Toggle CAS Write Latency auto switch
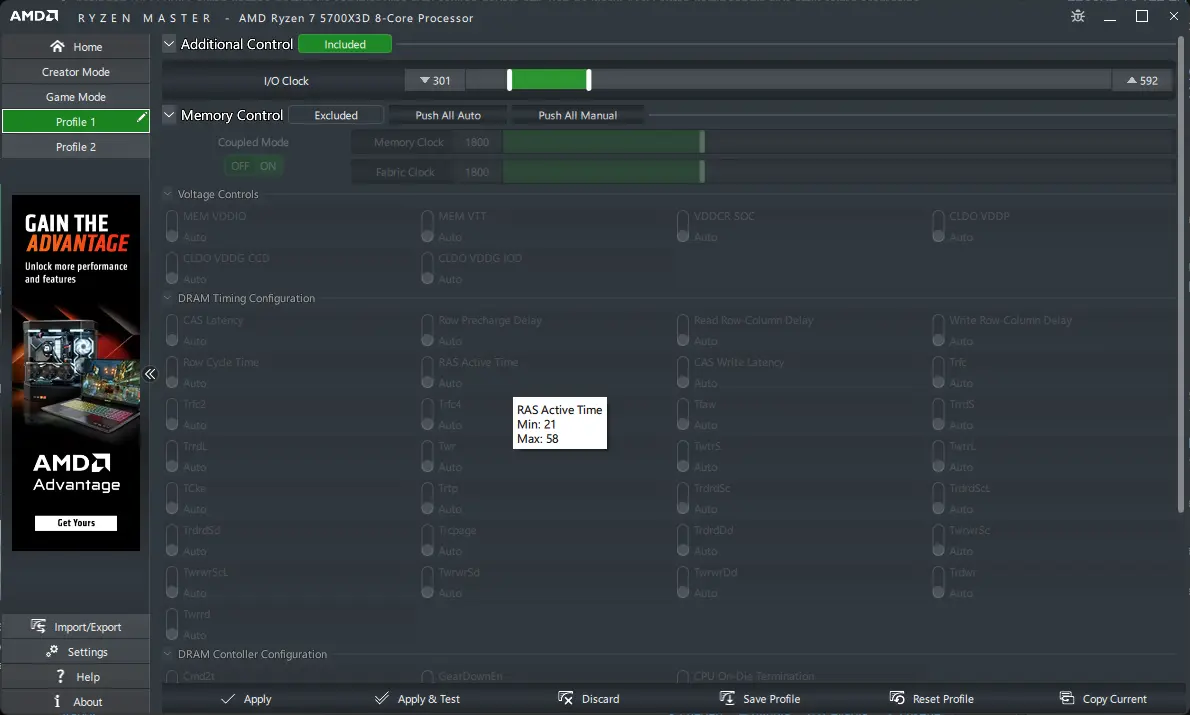This screenshot has width=1190, height=715. pyautogui.click(x=683, y=373)
